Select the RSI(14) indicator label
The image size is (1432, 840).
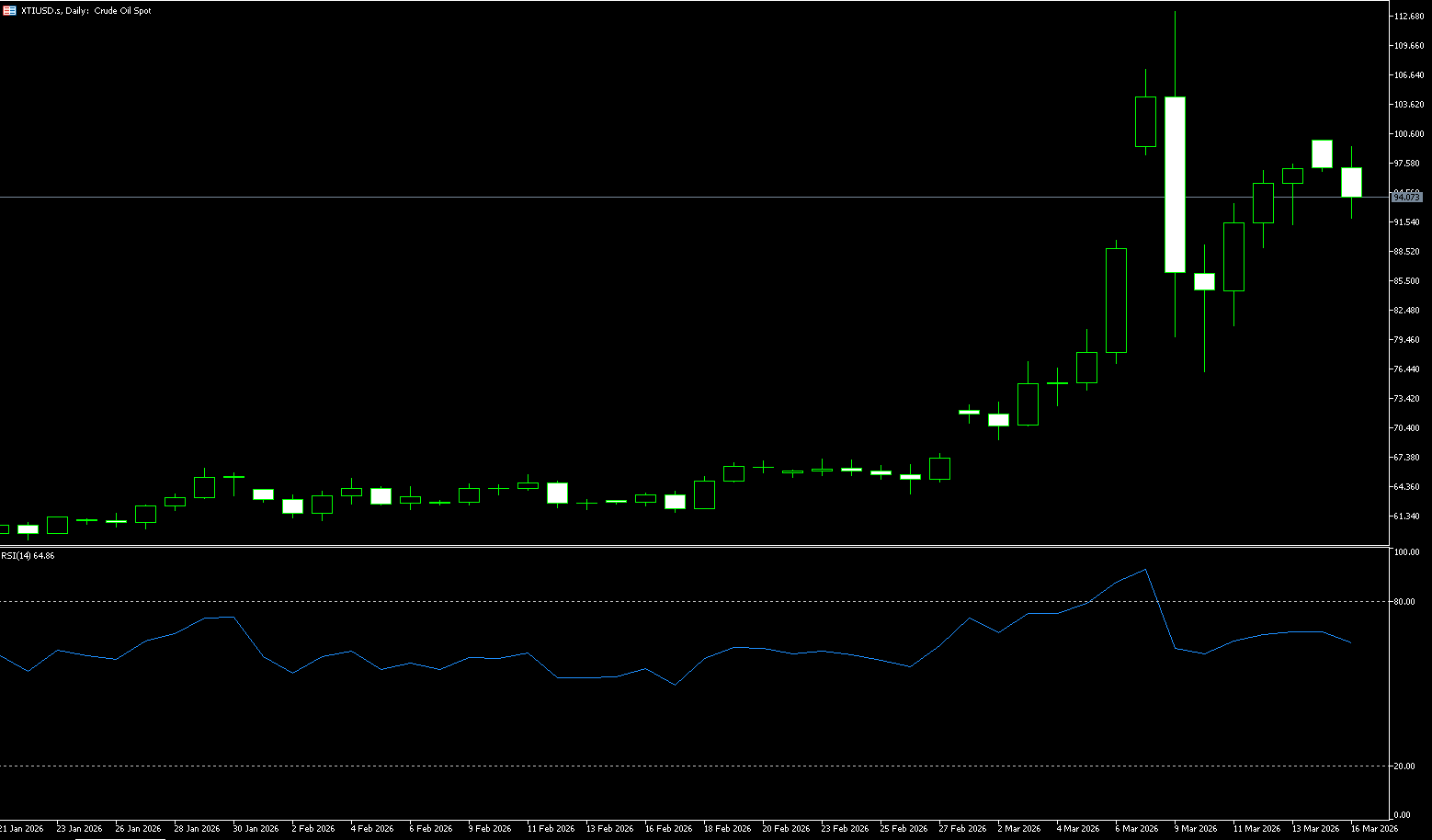[x=28, y=556]
